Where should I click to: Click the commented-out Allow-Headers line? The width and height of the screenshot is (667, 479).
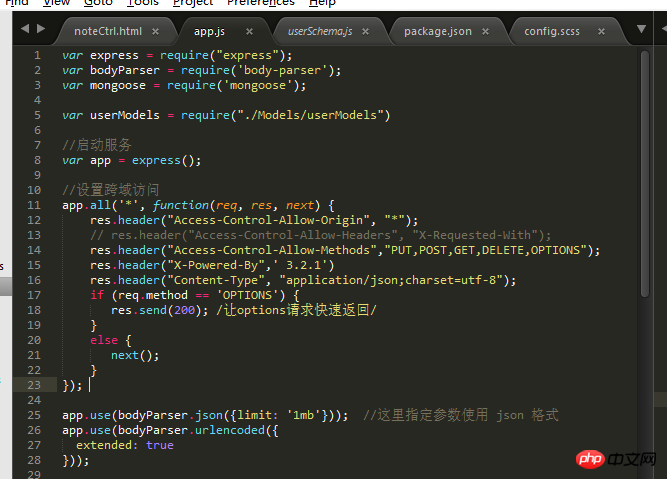click(321, 235)
